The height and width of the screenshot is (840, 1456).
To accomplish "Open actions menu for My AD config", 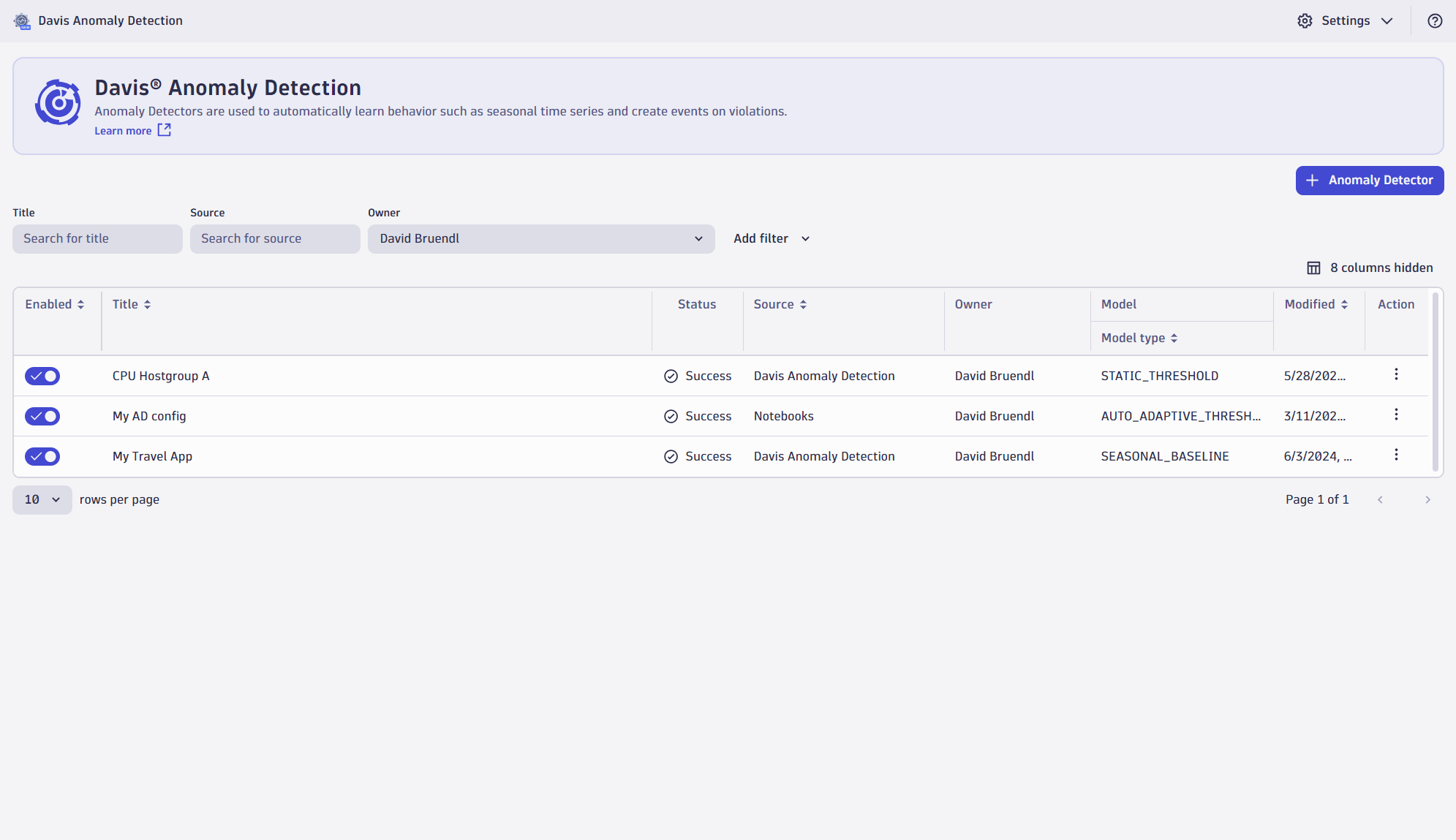I will click(1396, 415).
